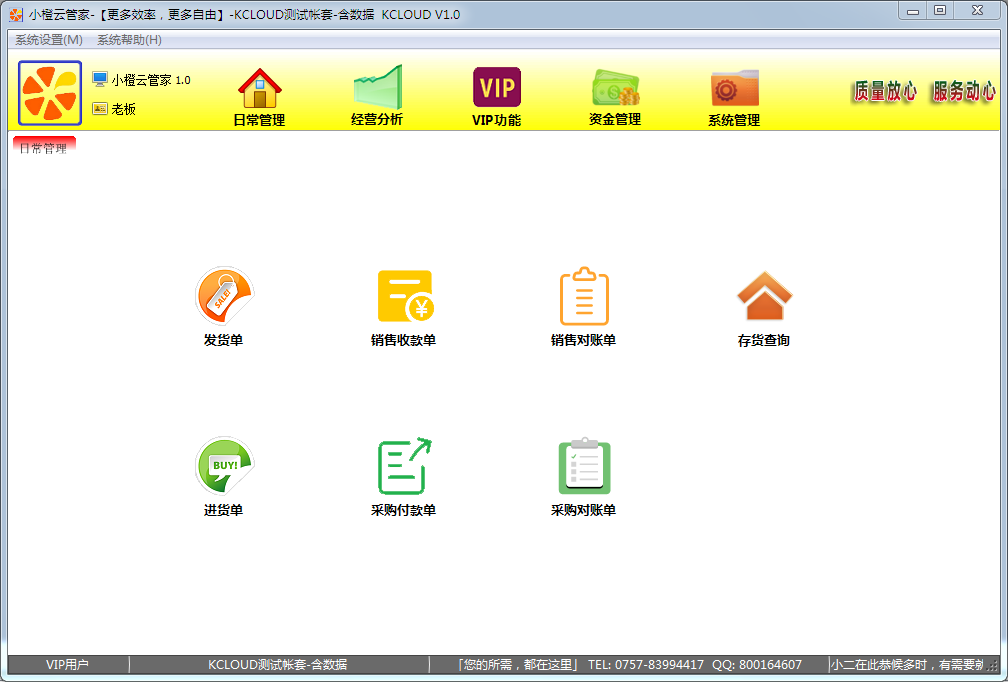The height and width of the screenshot is (682, 1008).
Task: Select the 日常管理 house toolbar icon
Action: [260, 88]
